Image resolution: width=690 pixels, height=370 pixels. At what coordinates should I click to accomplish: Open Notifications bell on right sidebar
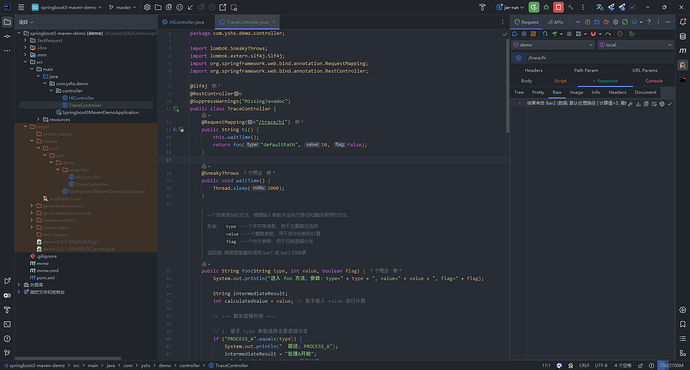click(x=683, y=22)
